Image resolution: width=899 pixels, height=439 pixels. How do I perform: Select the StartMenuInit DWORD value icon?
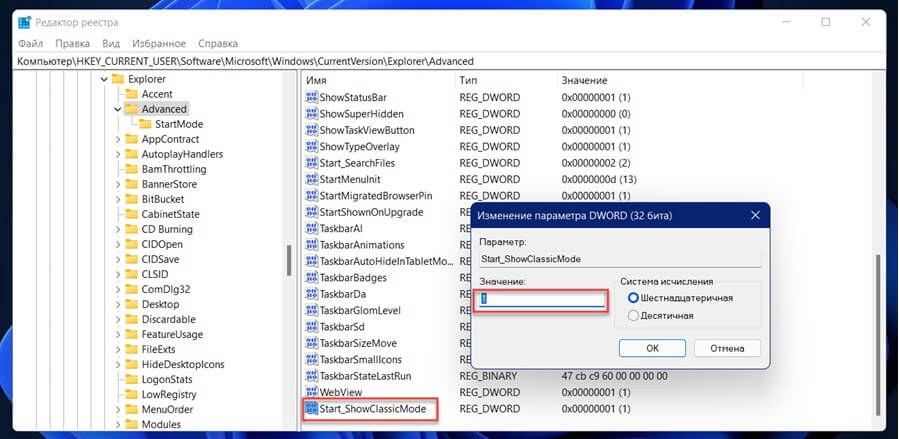click(x=311, y=179)
